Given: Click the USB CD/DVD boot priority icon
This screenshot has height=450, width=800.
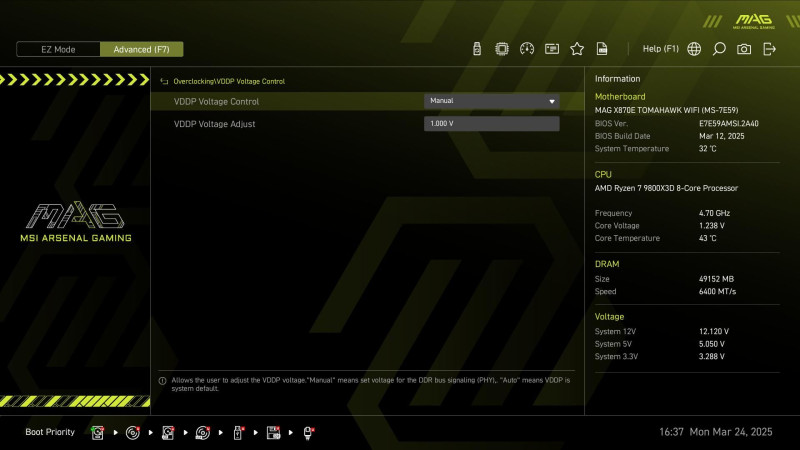Looking at the screenshot, I should [x=203, y=433].
